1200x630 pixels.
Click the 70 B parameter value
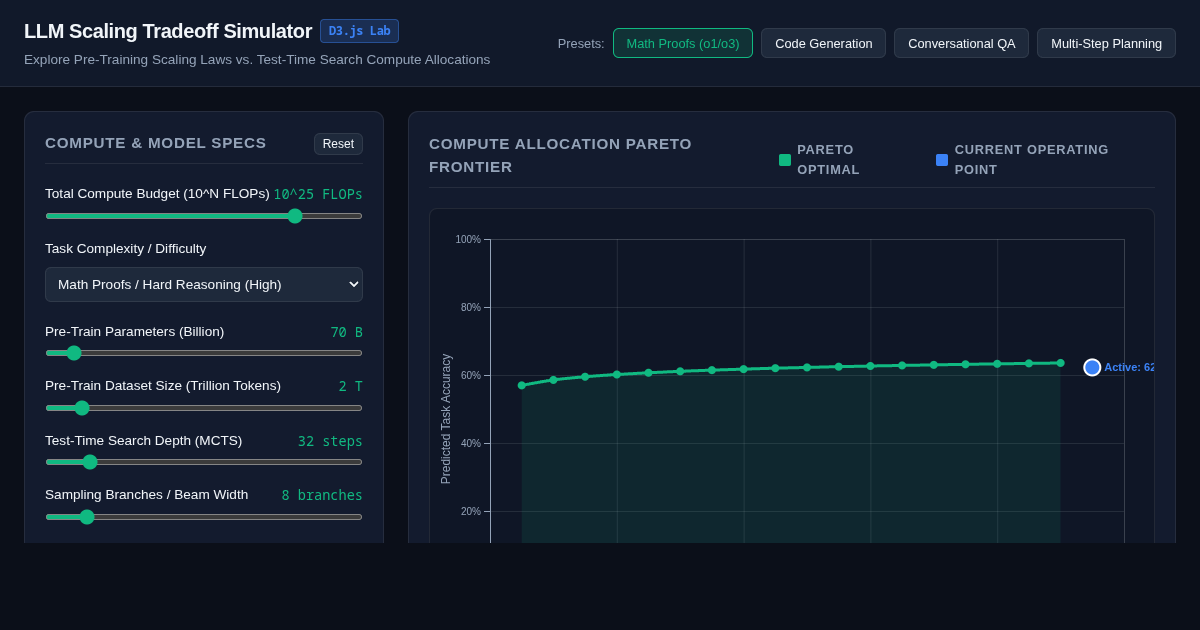(x=347, y=332)
